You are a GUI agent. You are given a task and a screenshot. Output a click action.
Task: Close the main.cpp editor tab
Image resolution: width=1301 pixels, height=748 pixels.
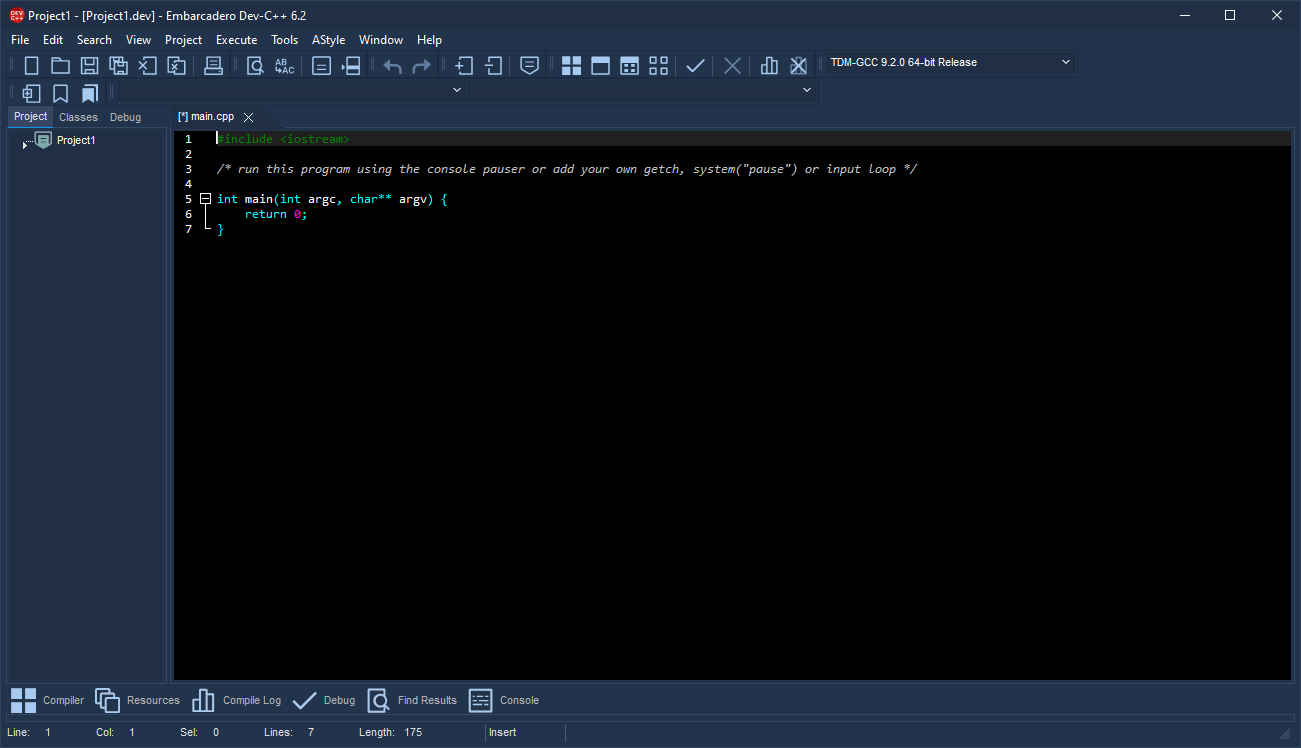point(248,117)
